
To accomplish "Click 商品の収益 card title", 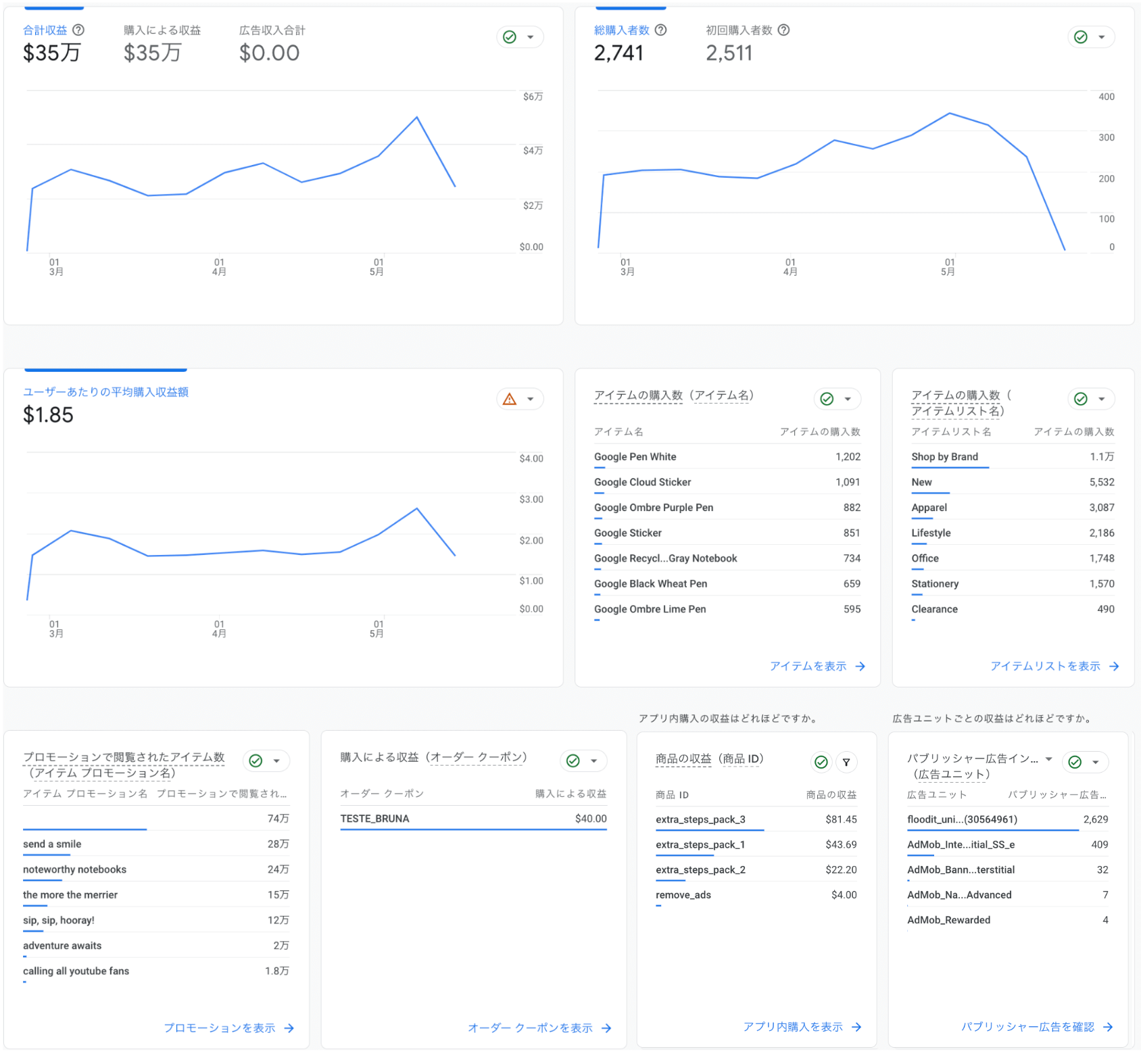I will [710, 758].
